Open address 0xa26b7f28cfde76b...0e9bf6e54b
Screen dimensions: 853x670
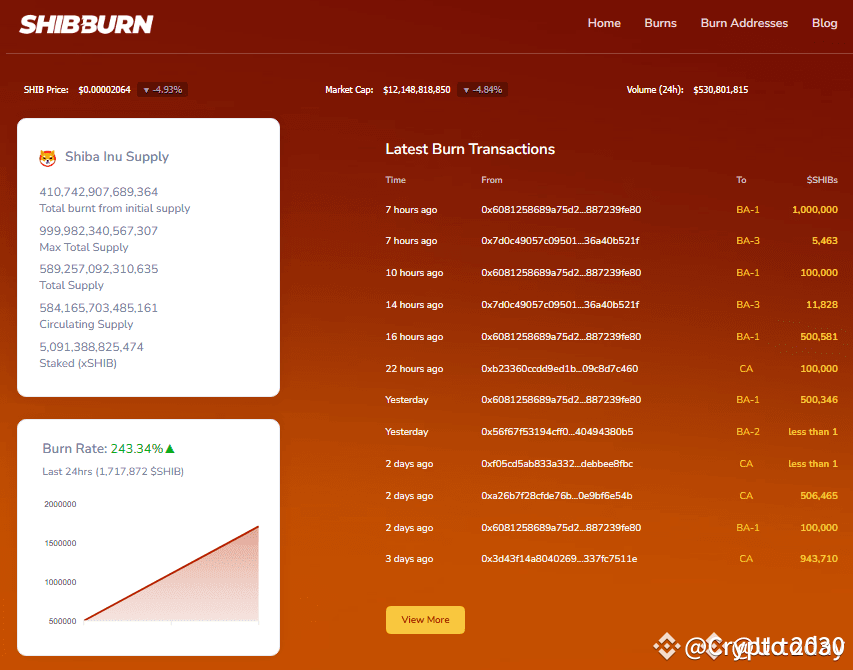point(557,495)
